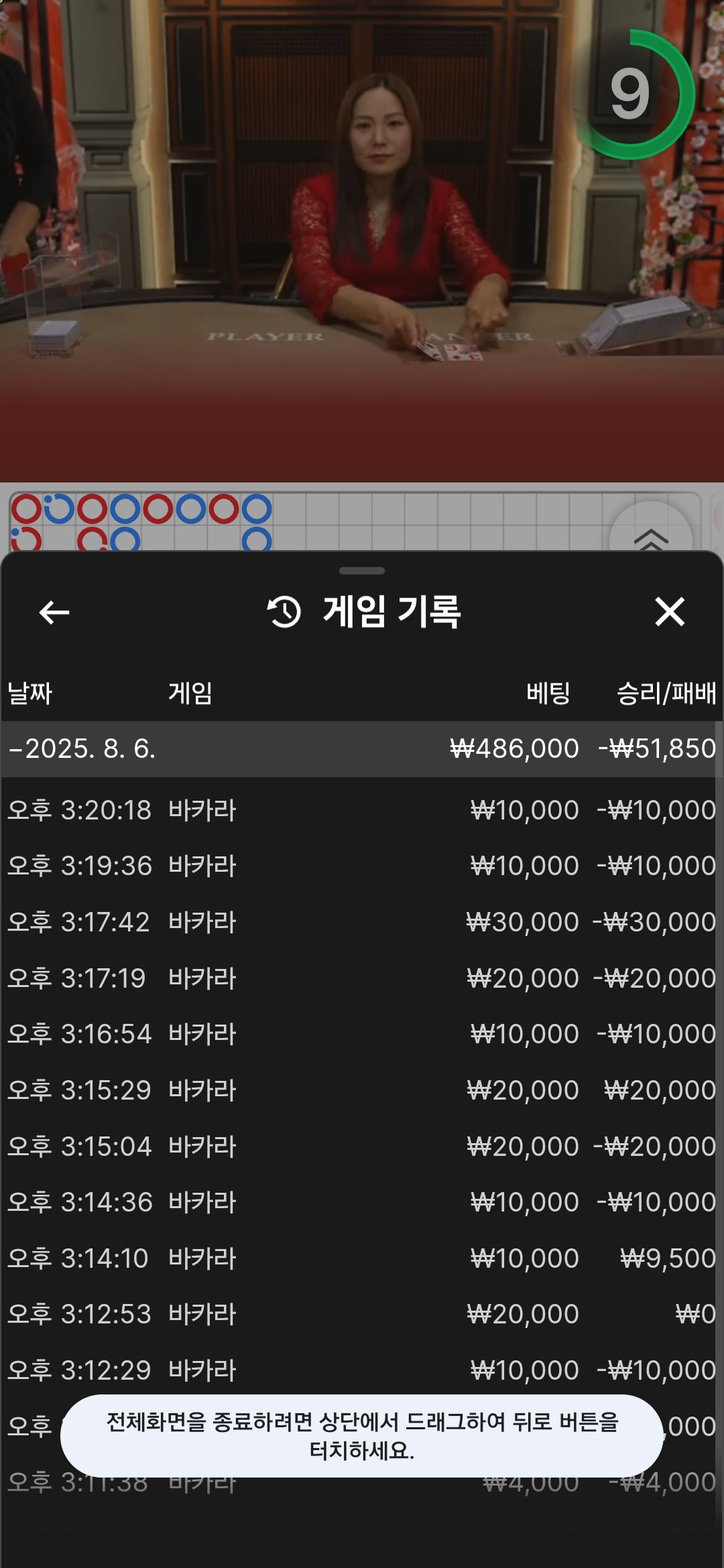This screenshot has height=1568, width=724.
Task: Open the 3:20:18 baccarat record
Action: [362, 810]
